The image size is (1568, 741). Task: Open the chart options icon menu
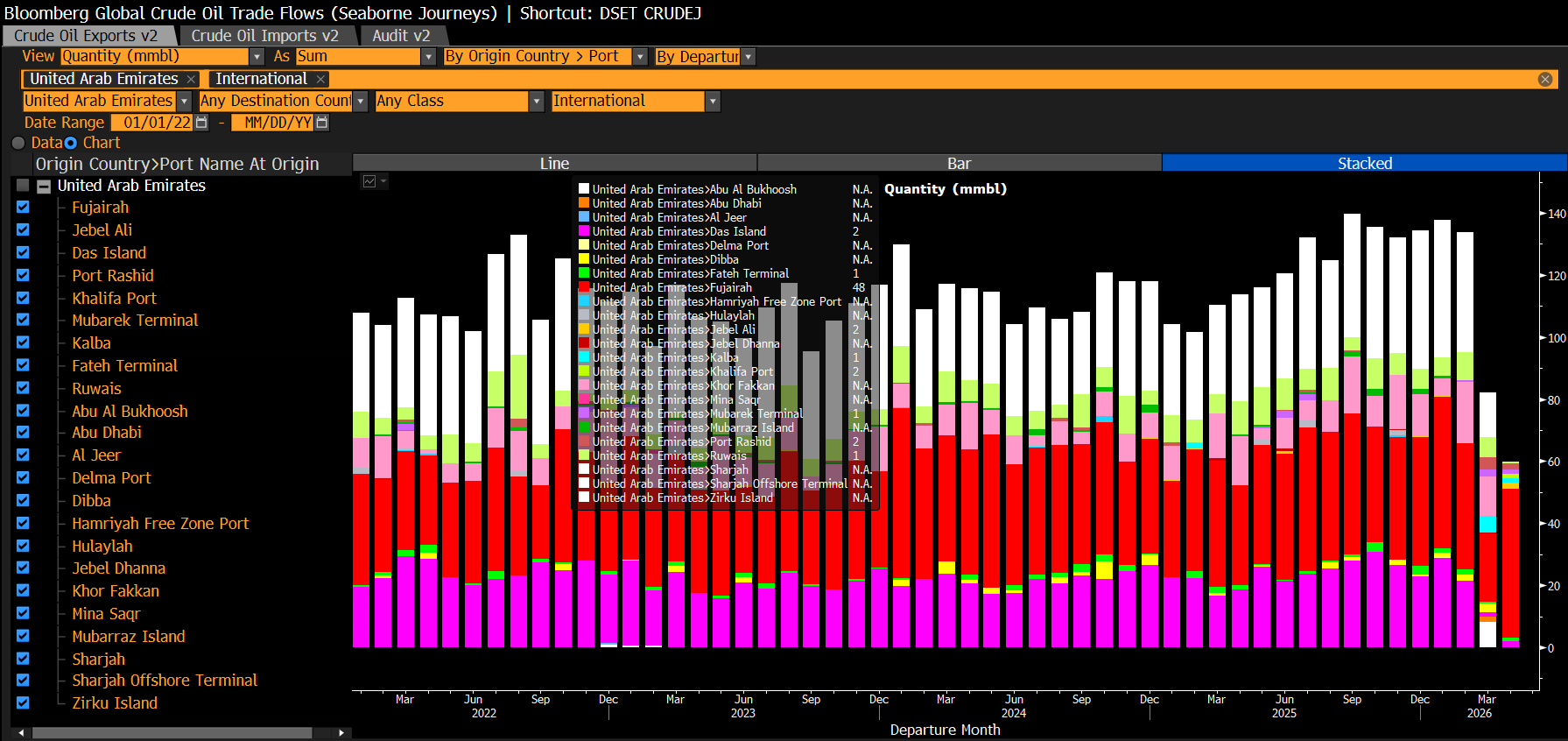[374, 181]
